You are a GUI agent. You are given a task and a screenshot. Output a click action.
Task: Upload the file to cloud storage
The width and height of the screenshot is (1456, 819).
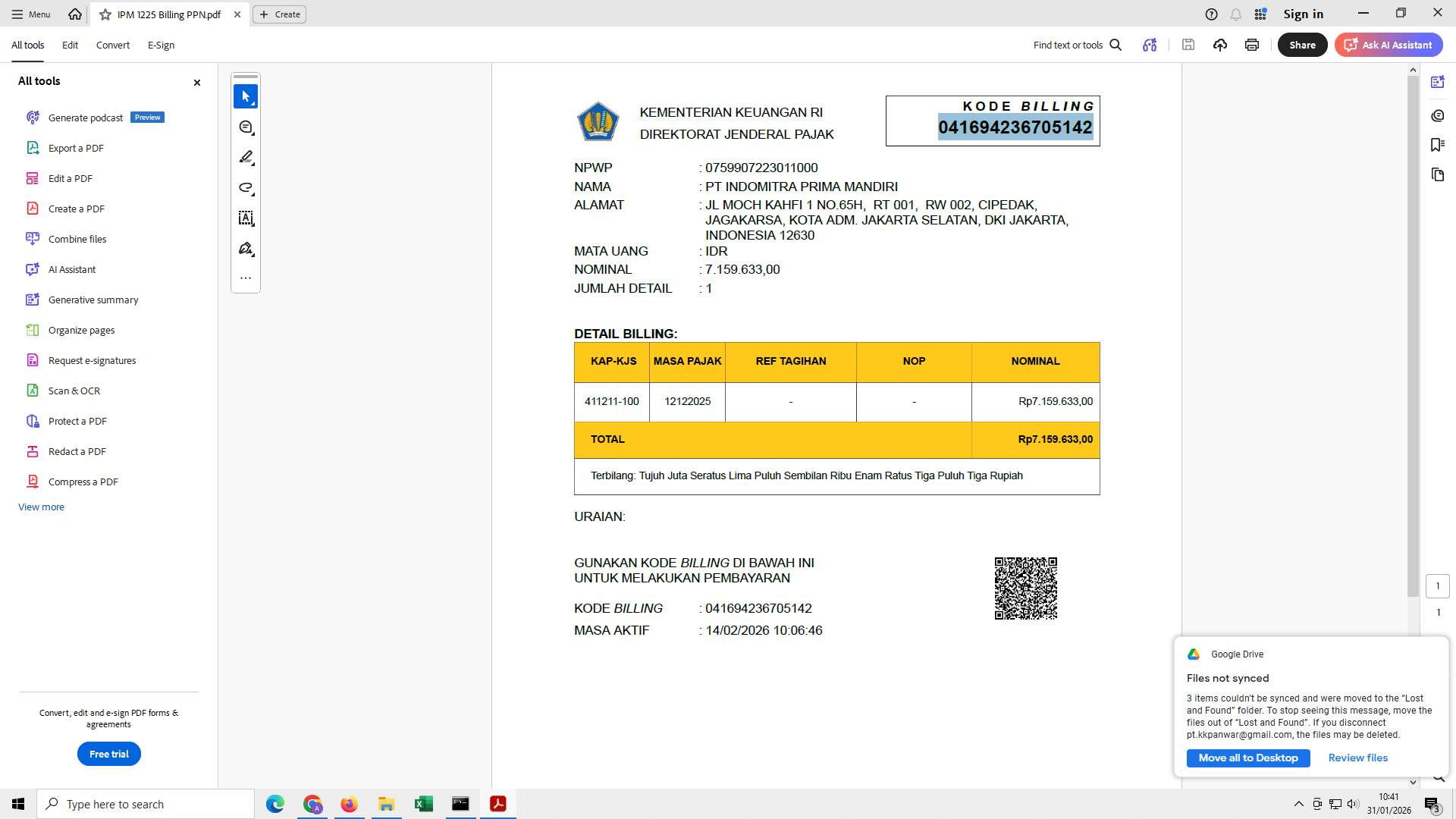point(1220,45)
